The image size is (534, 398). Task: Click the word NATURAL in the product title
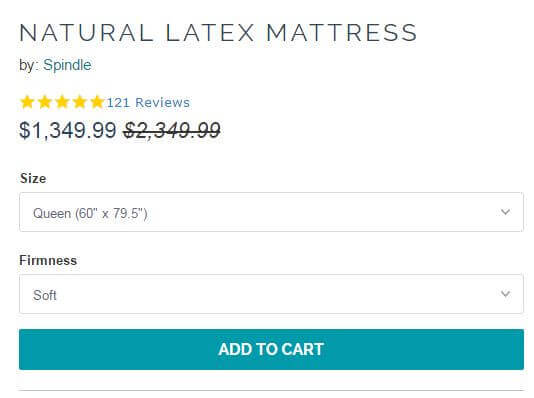[x=87, y=33]
